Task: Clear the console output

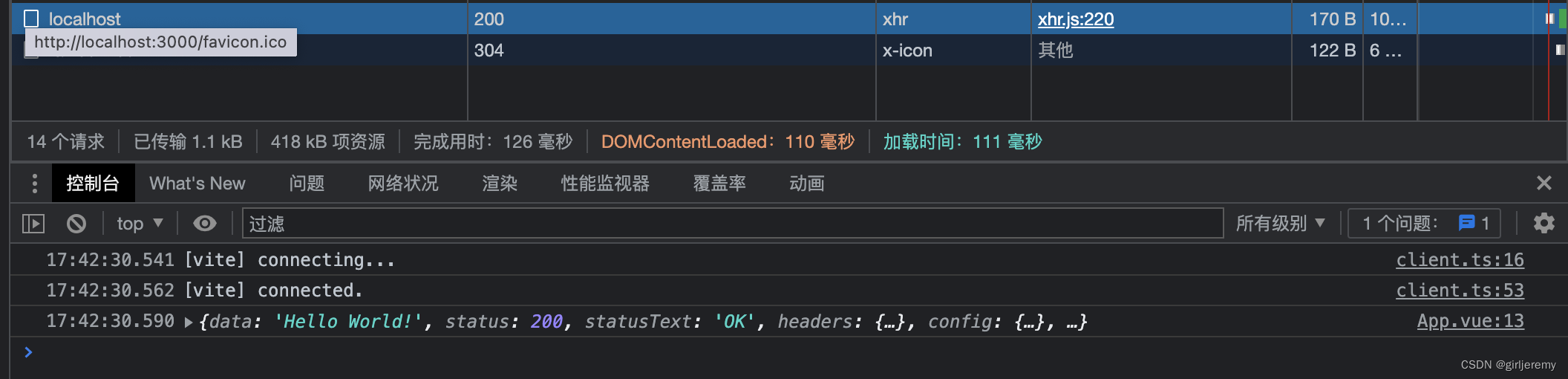Action: pyautogui.click(x=76, y=223)
